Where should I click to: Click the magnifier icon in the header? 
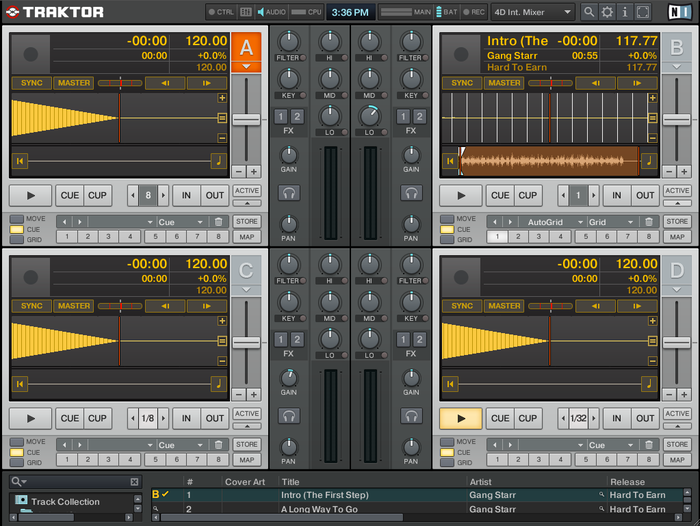(x=588, y=12)
